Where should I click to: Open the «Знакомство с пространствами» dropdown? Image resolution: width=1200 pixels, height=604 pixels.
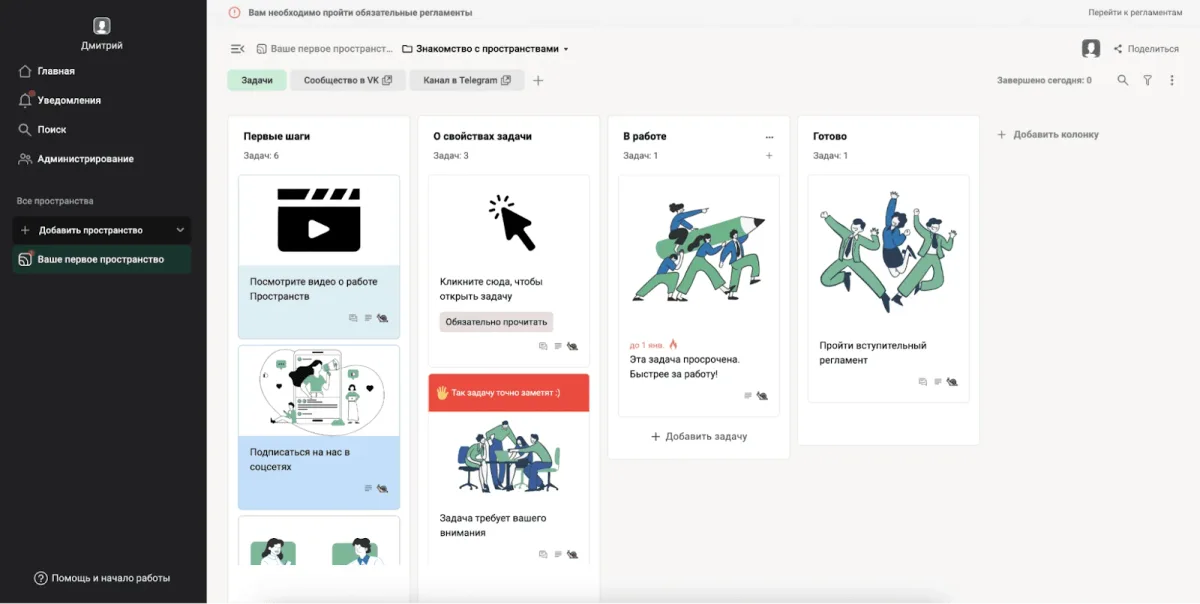(485, 49)
